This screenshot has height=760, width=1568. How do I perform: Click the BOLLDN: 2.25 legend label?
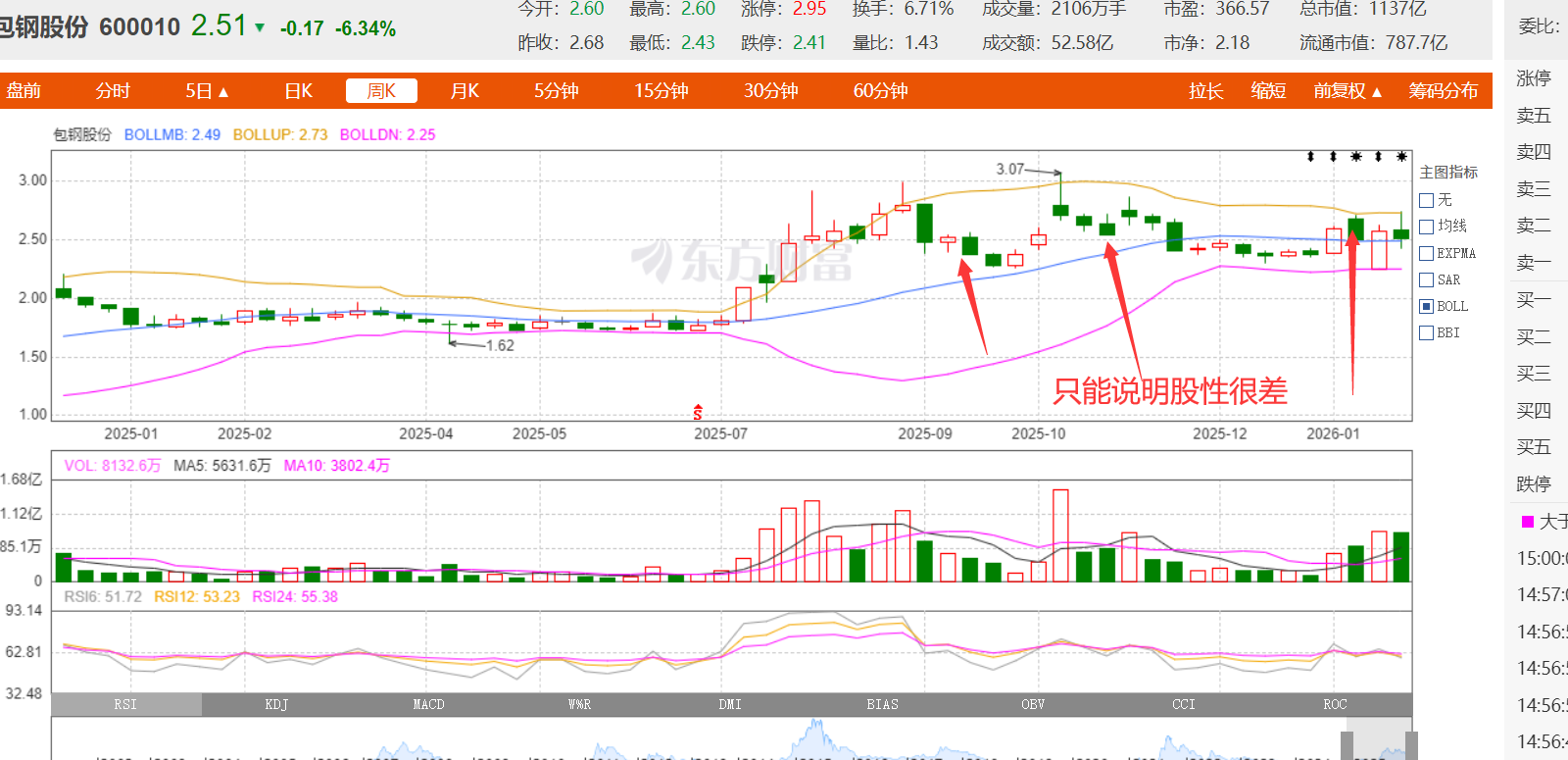[388, 134]
